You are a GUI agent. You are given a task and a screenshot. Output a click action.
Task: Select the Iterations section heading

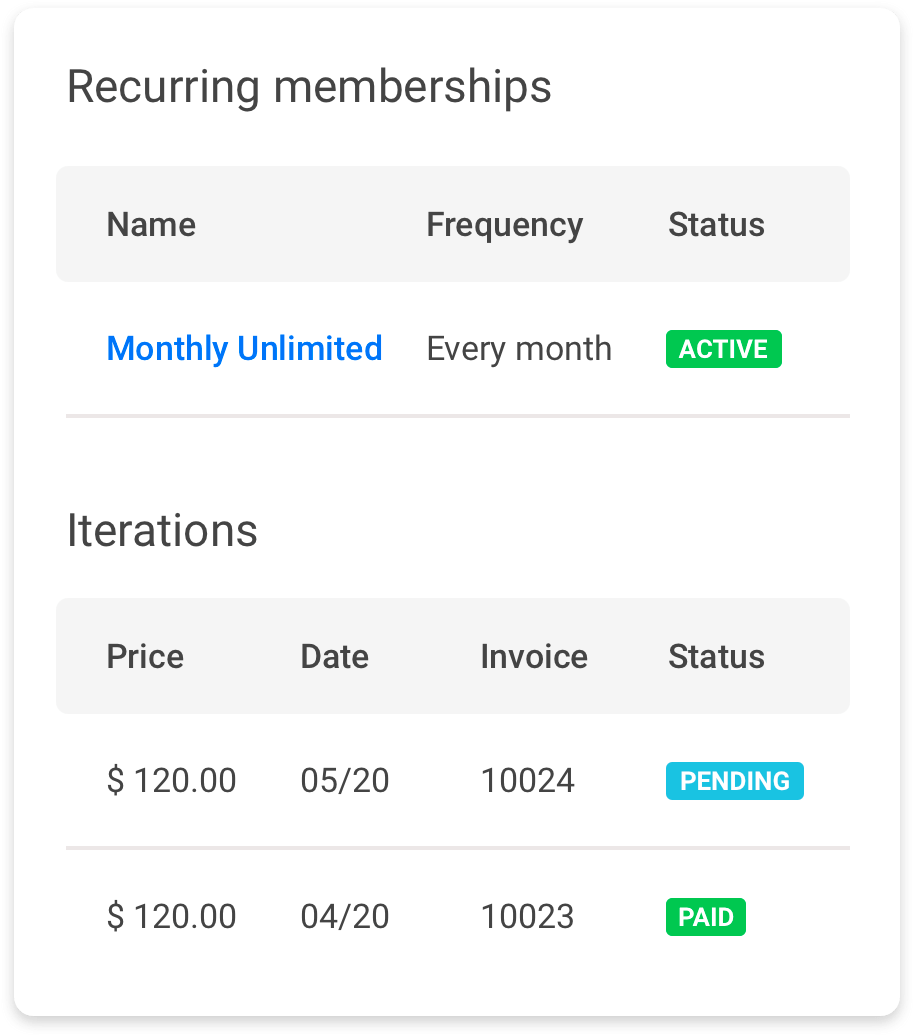point(162,530)
